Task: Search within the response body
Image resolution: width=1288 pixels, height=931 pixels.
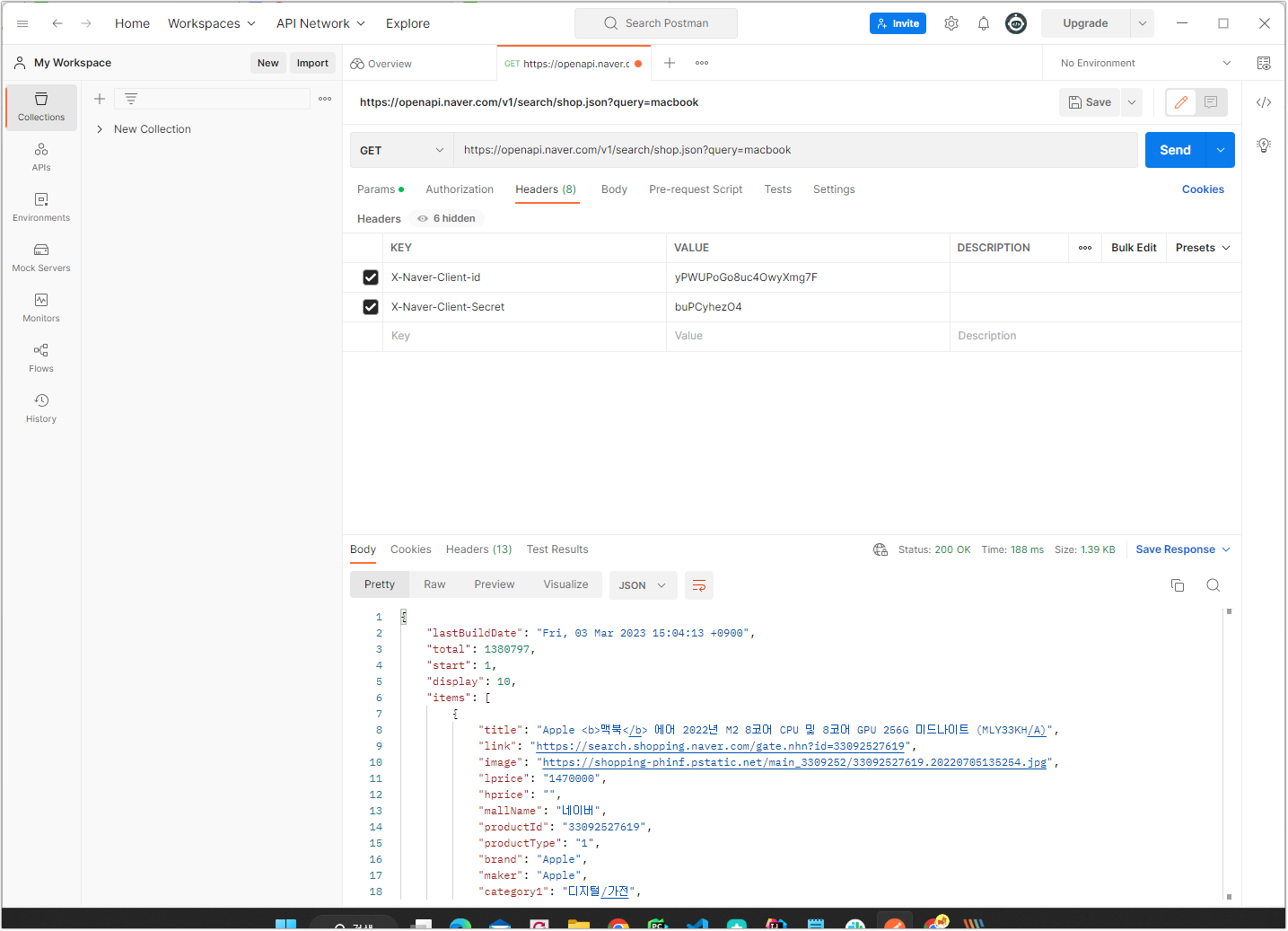Action: point(1214,585)
